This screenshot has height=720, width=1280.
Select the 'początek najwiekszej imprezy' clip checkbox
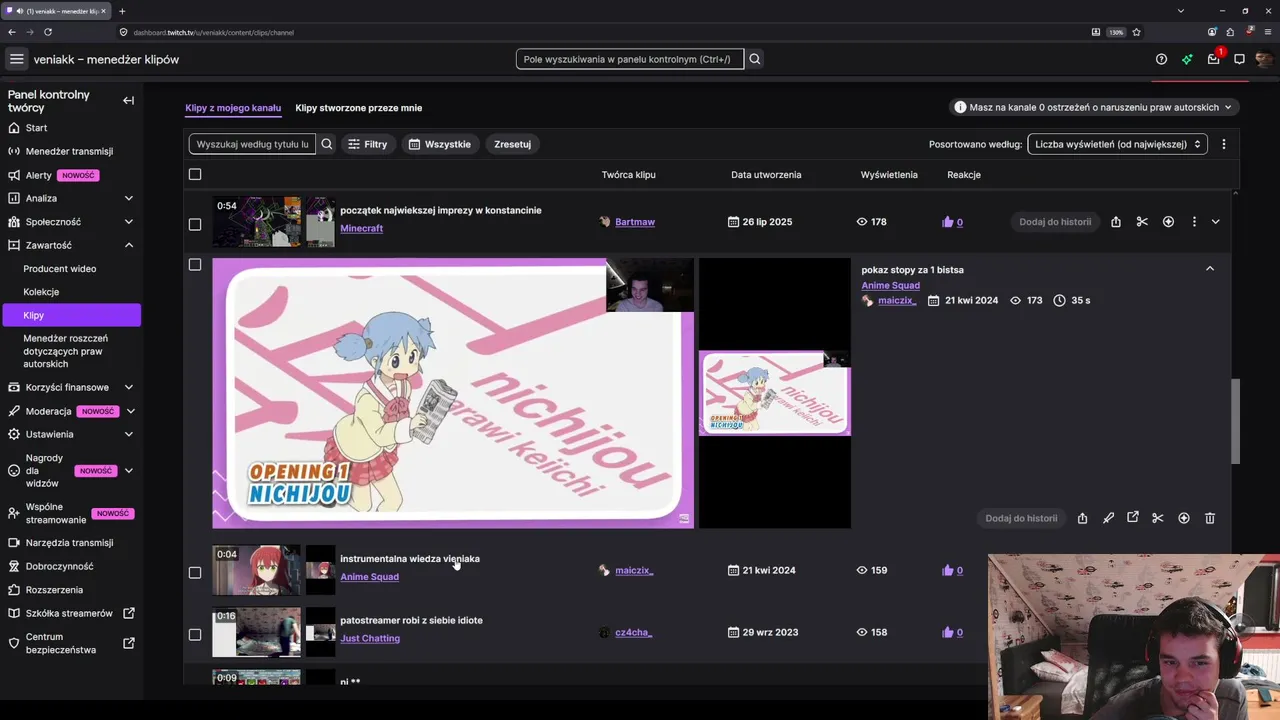click(195, 224)
